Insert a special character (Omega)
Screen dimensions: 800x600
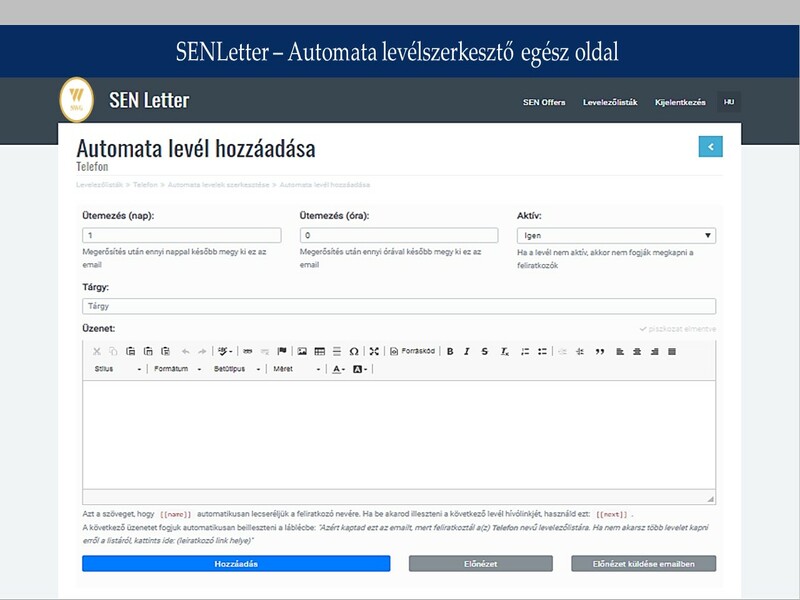353,351
